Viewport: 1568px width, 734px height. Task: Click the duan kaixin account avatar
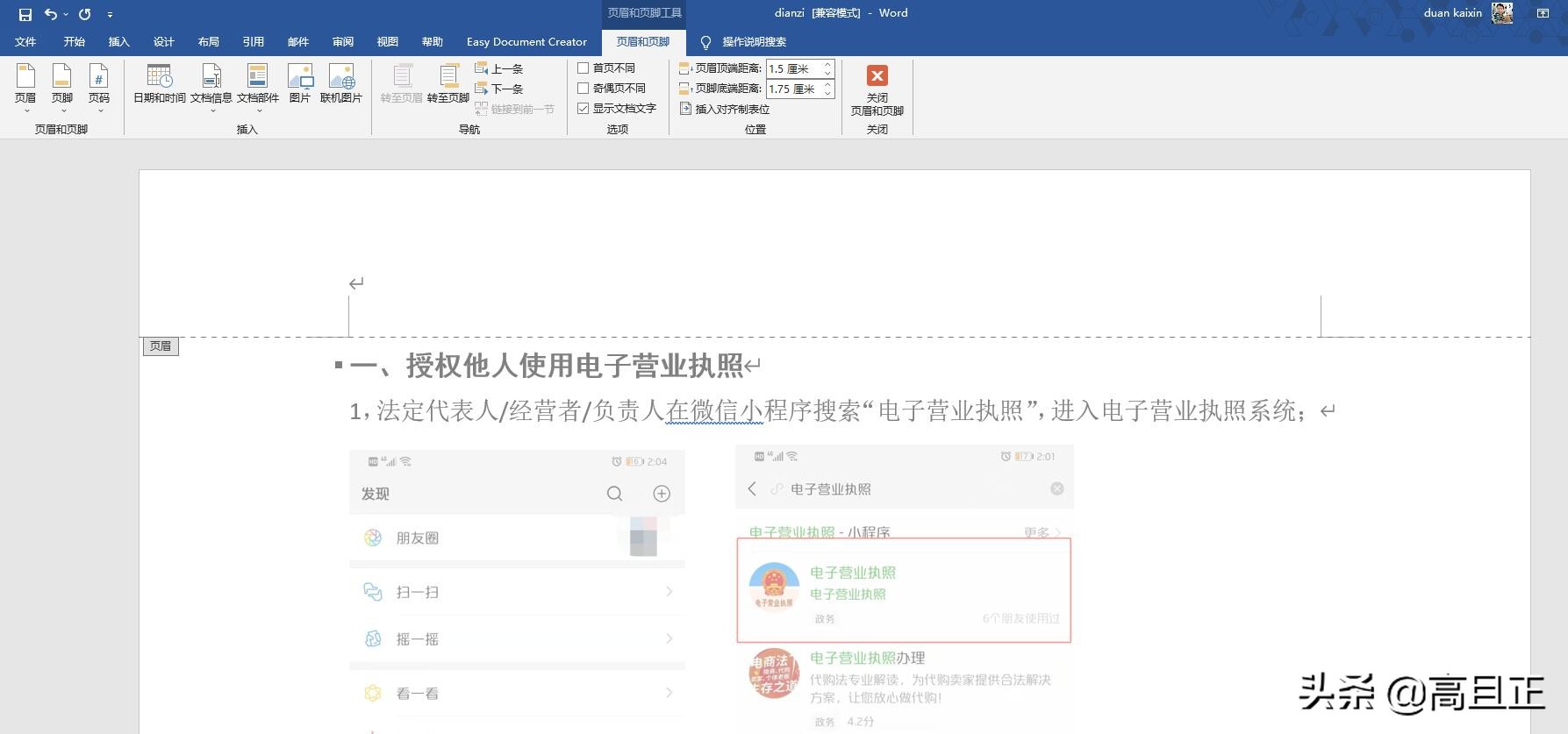[x=1502, y=13]
